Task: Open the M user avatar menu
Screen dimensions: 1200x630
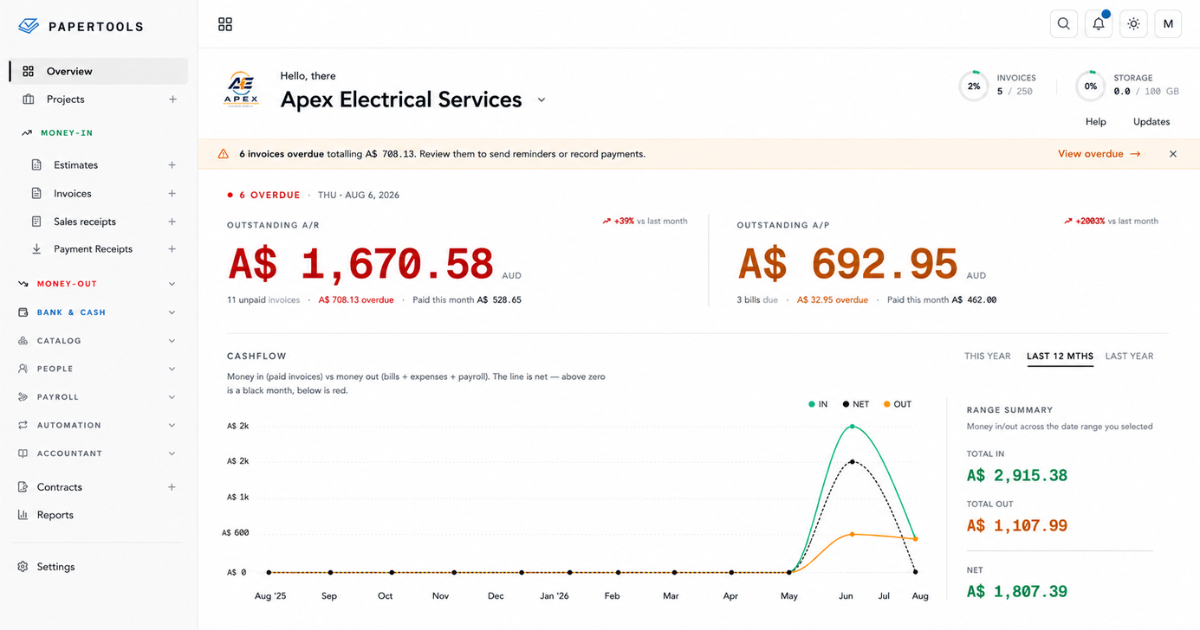Action: tap(1168, 24)
